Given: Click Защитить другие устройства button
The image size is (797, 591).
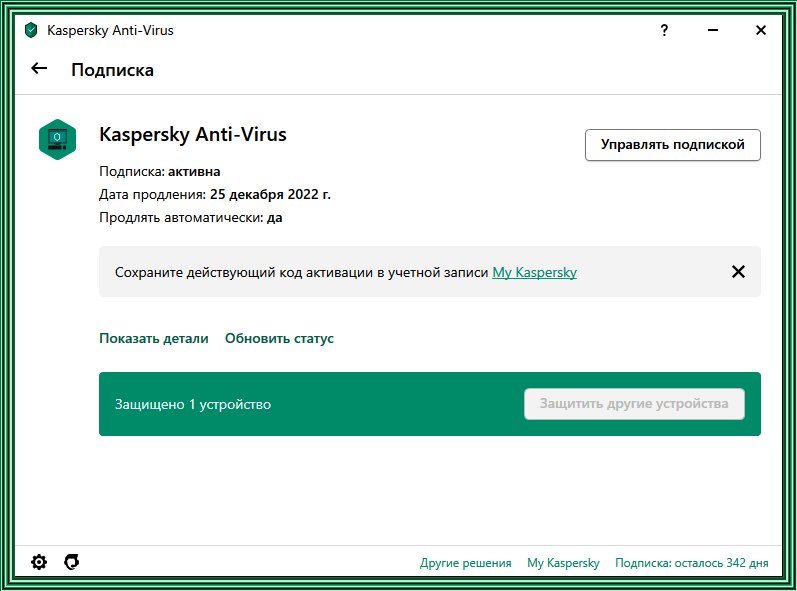Looking at the screenshot, I should coord(634,404).
